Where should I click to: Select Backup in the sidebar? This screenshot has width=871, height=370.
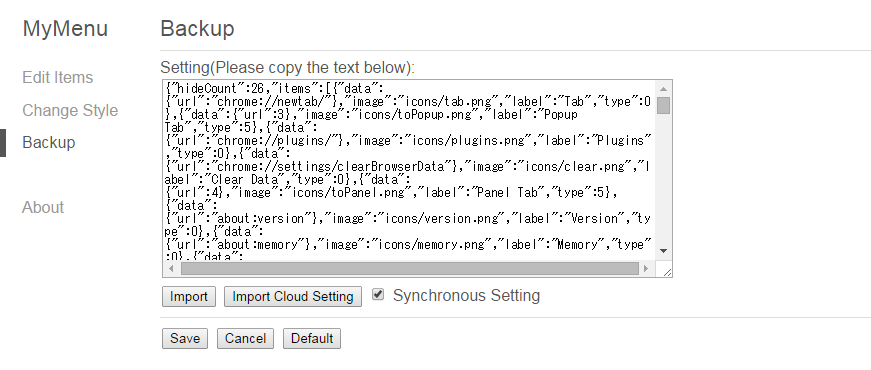[48, 142]
